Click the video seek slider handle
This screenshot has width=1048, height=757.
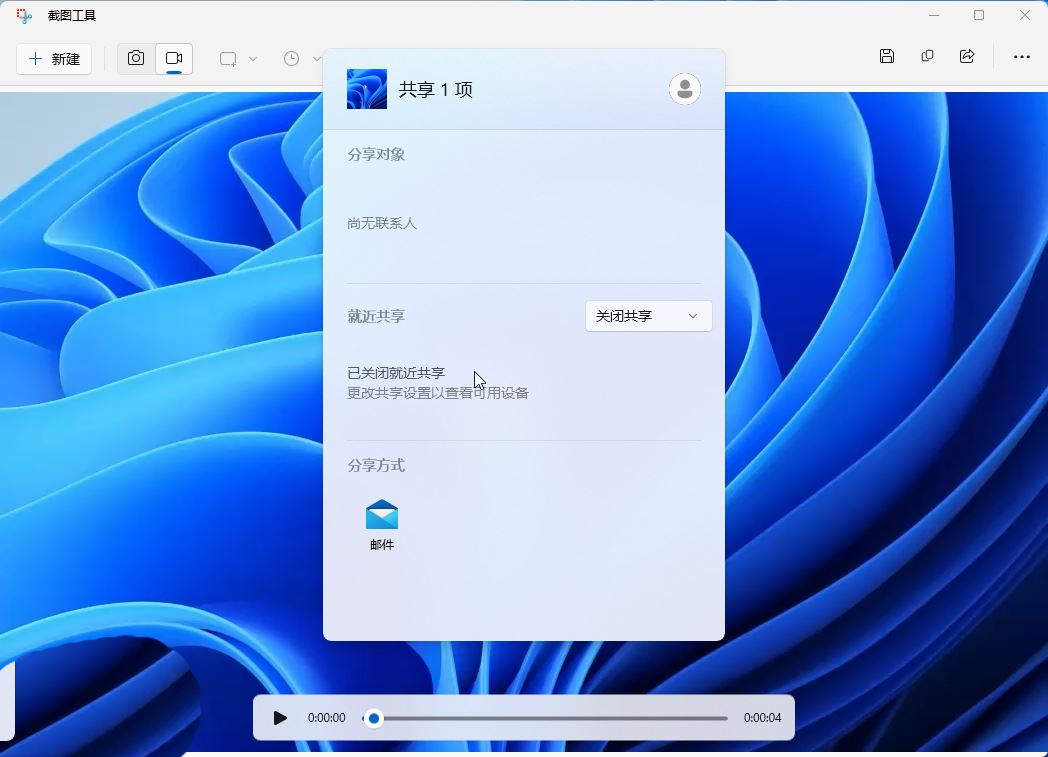(x=374, y=718)
